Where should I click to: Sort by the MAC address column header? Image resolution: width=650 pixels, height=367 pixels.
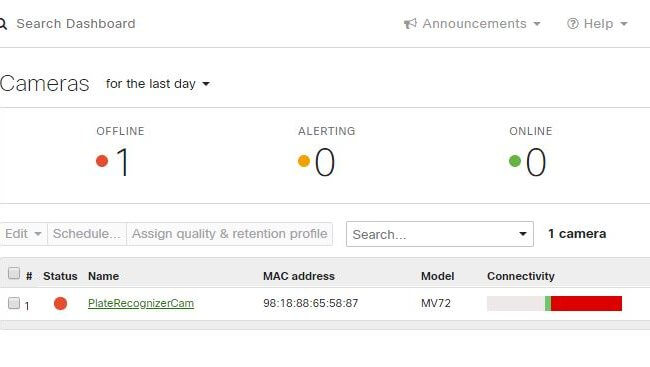(299, 276)
